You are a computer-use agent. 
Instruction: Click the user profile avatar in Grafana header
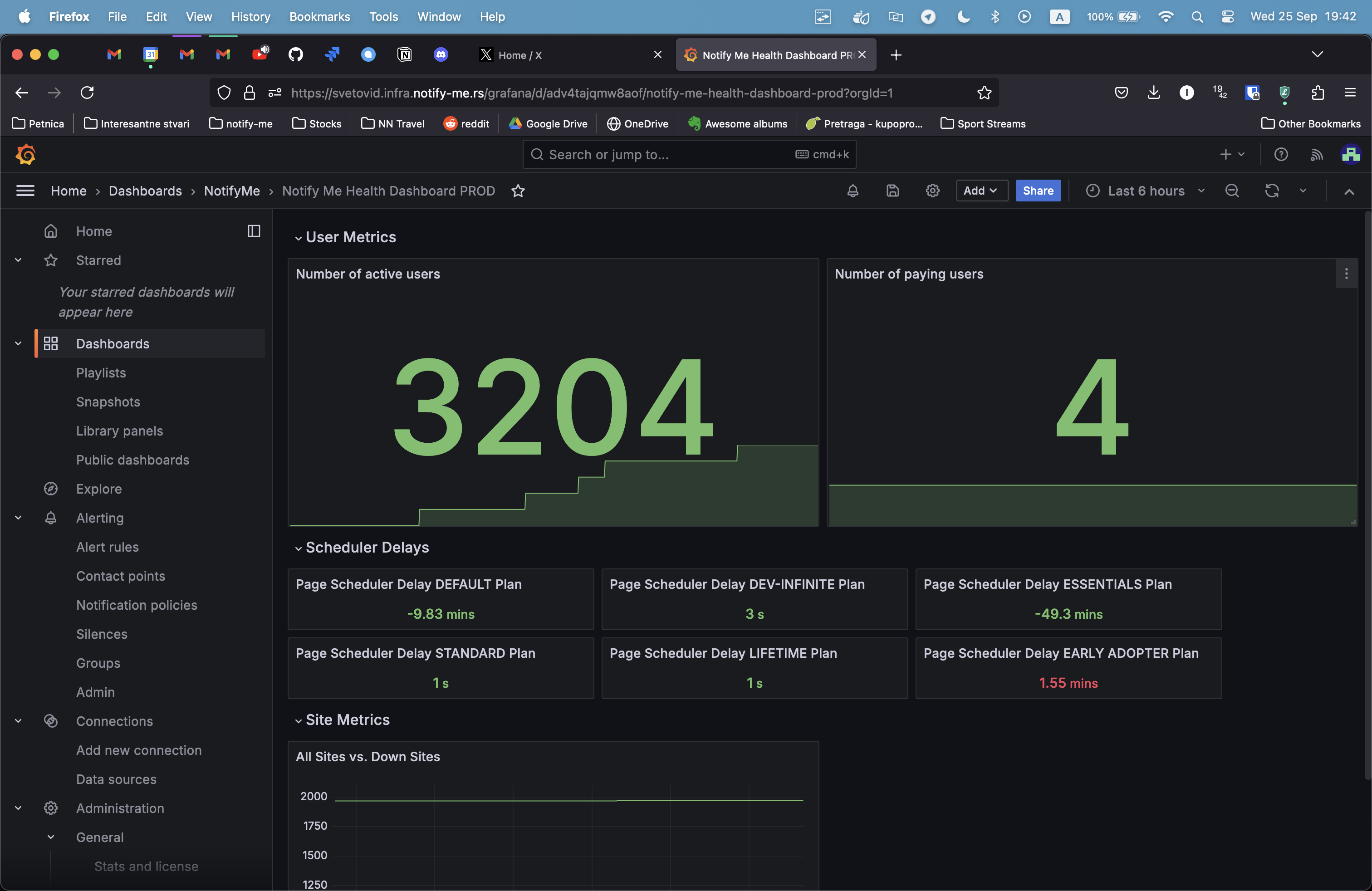coord(1350,154)
